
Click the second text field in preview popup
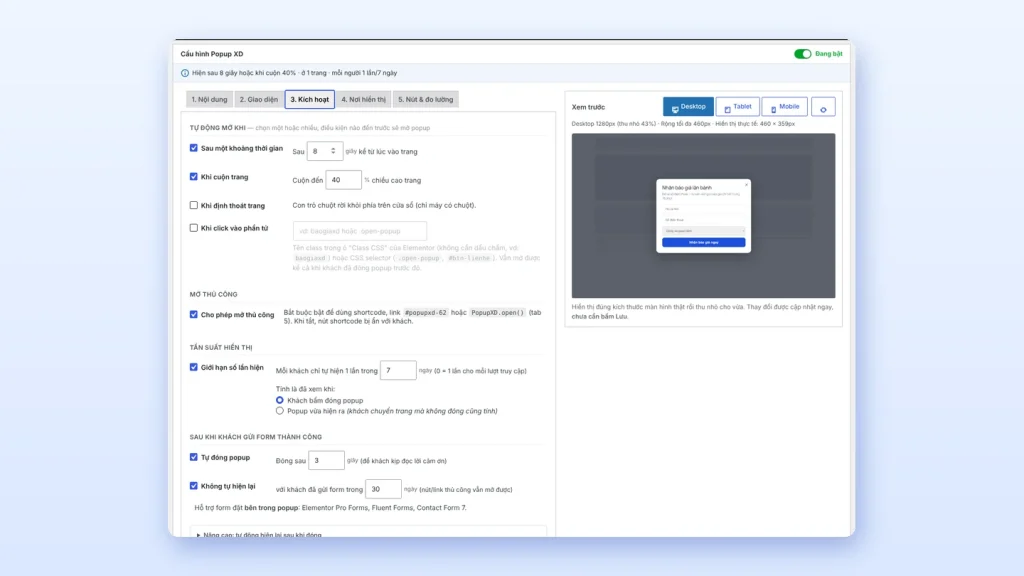703,220
